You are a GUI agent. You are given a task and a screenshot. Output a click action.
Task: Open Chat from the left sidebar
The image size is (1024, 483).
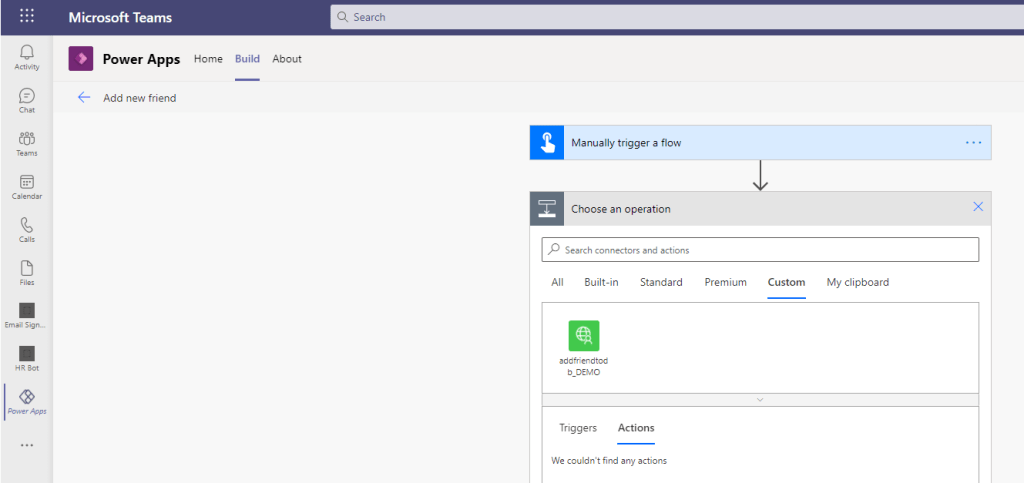27,100
